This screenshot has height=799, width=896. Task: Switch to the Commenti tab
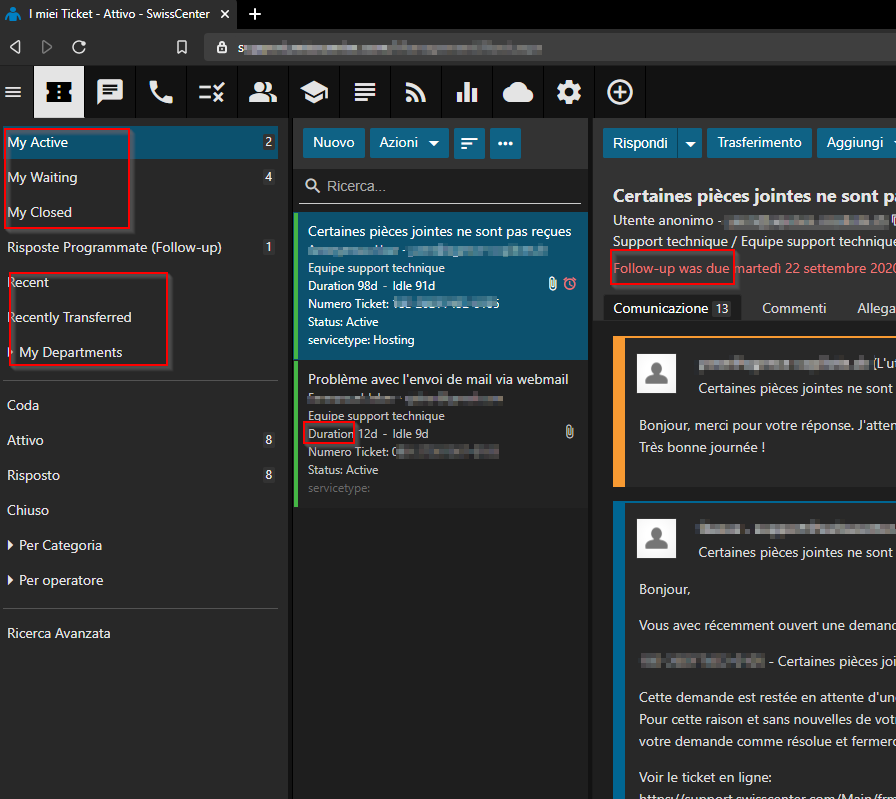794,308
